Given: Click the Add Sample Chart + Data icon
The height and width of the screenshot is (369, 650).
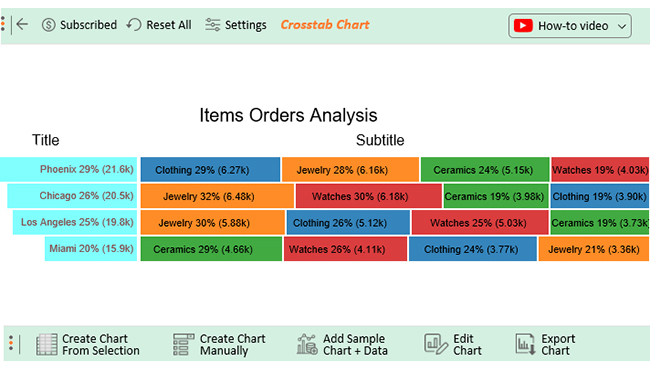Looking at the screenshot, I should 307,345.
